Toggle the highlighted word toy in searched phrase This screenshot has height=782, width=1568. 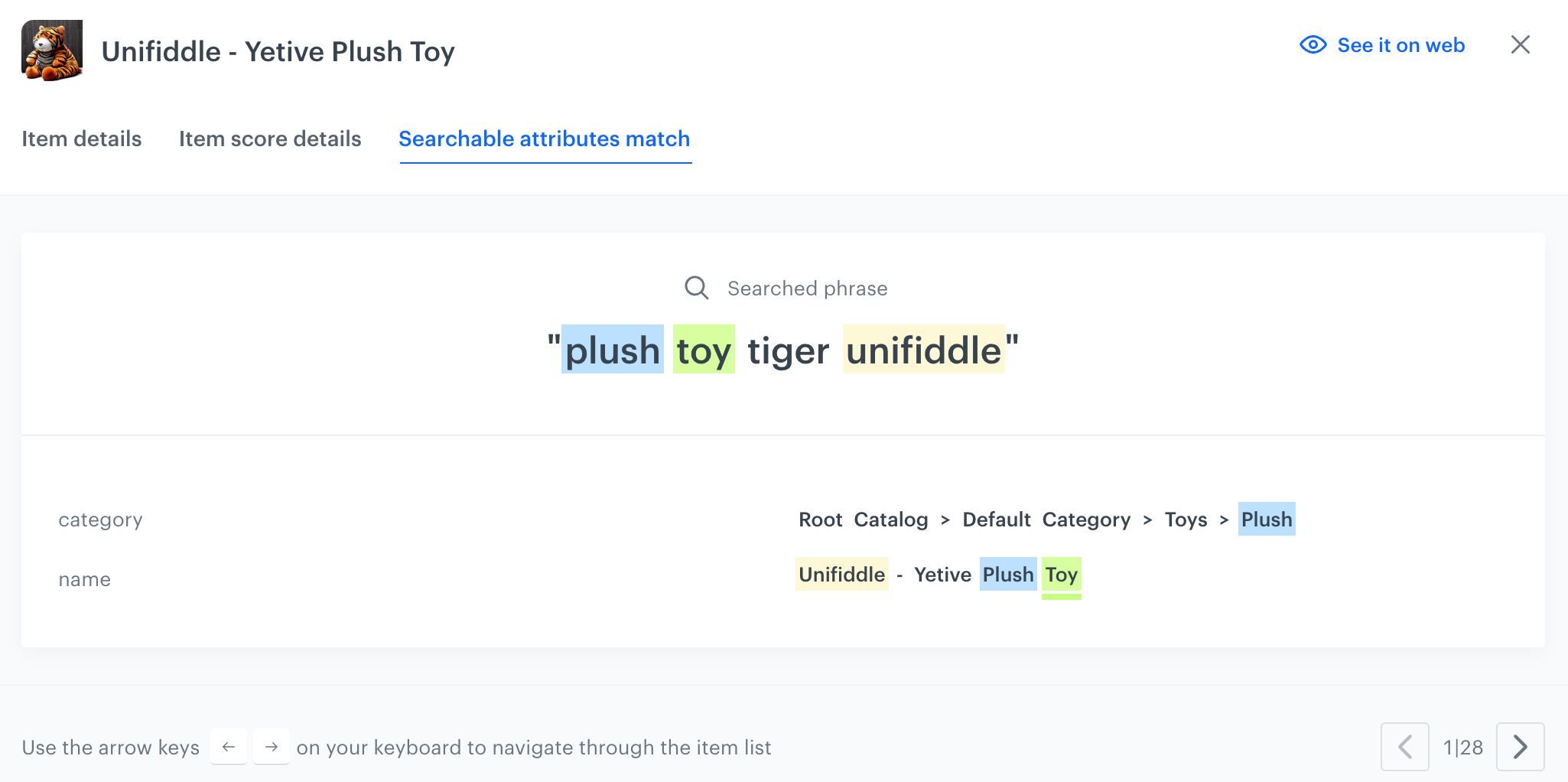703,350
